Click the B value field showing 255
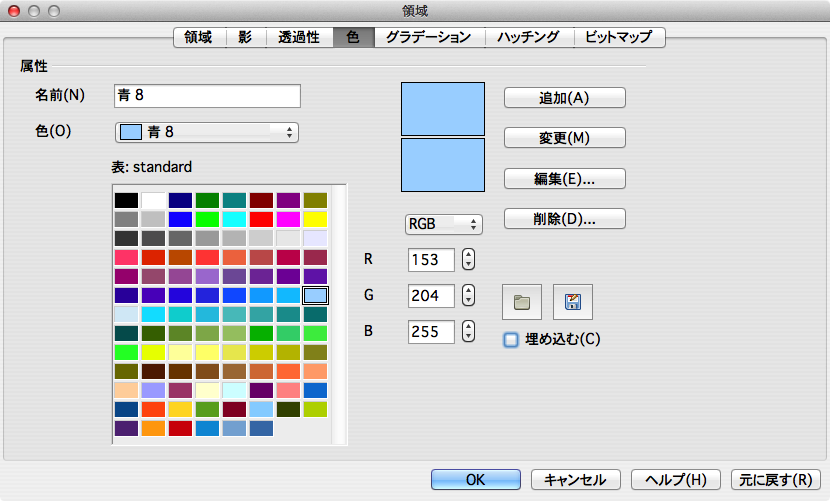 pos(431,332)
